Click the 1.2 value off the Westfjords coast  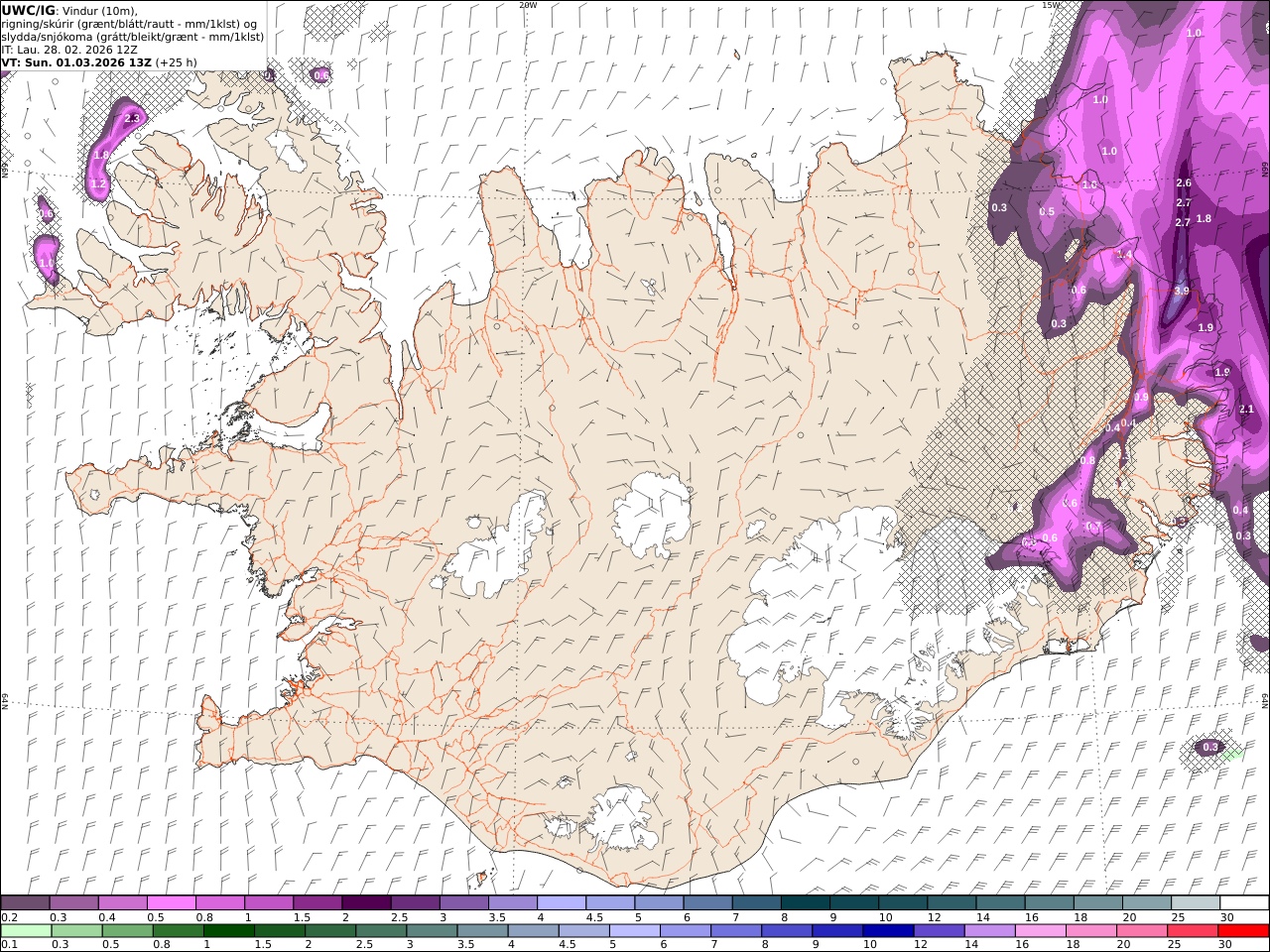pyautogui.click(x=97, y=183)
